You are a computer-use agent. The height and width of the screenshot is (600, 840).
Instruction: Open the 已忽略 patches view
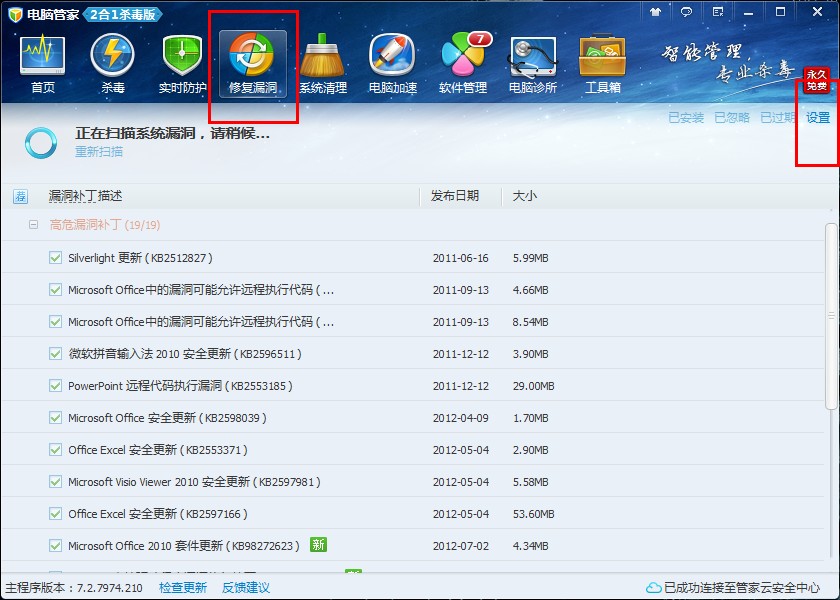pos(732,118)
